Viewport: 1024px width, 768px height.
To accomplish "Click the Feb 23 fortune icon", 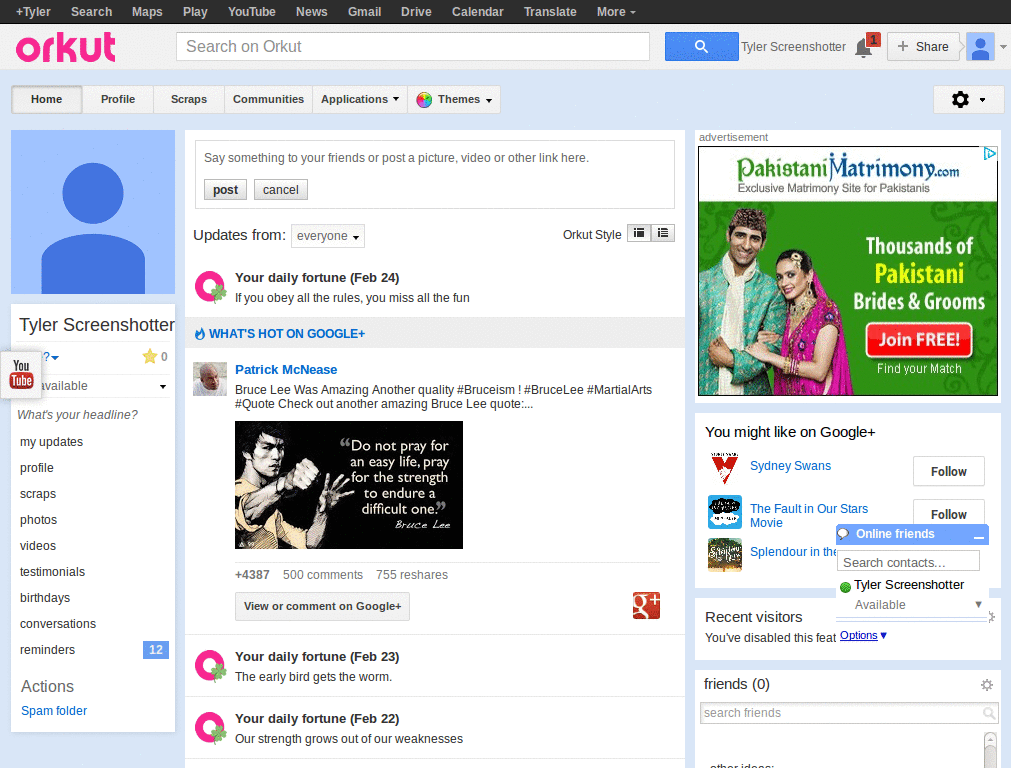I will 210,666.
